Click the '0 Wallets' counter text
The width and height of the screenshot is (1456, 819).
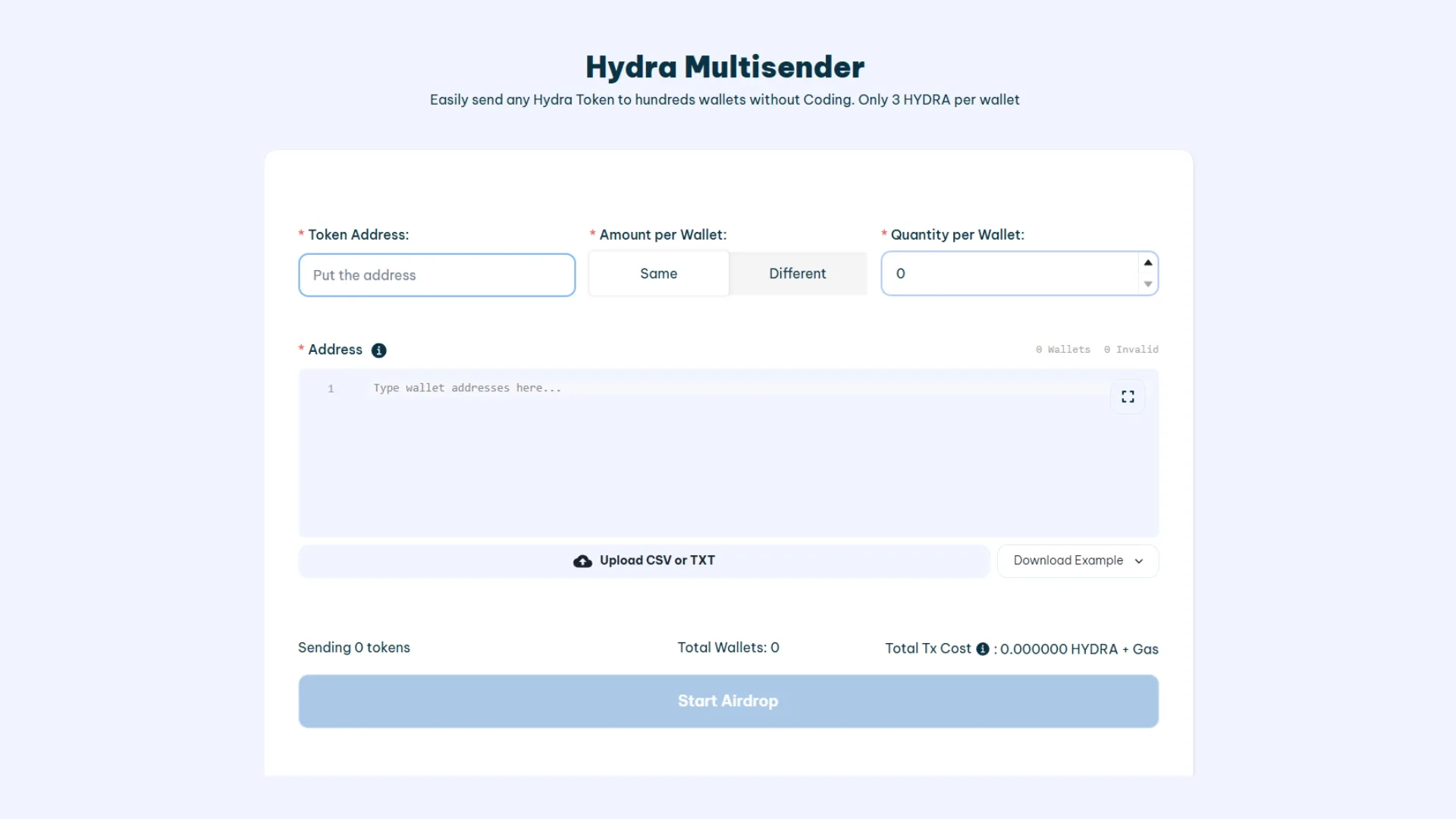(1062, 350)
